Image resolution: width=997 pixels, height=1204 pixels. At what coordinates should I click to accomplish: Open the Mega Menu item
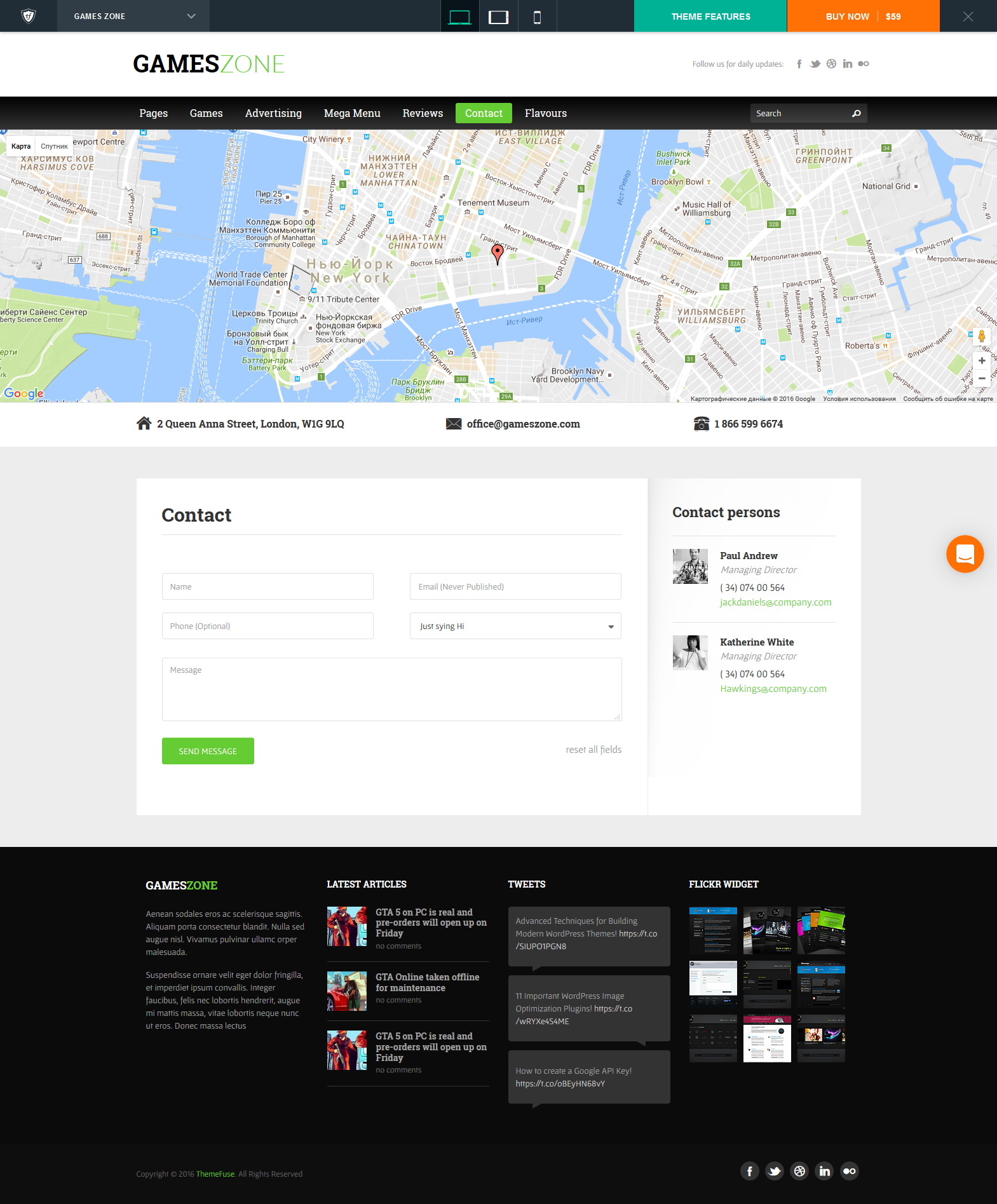[x=352, y=113]
